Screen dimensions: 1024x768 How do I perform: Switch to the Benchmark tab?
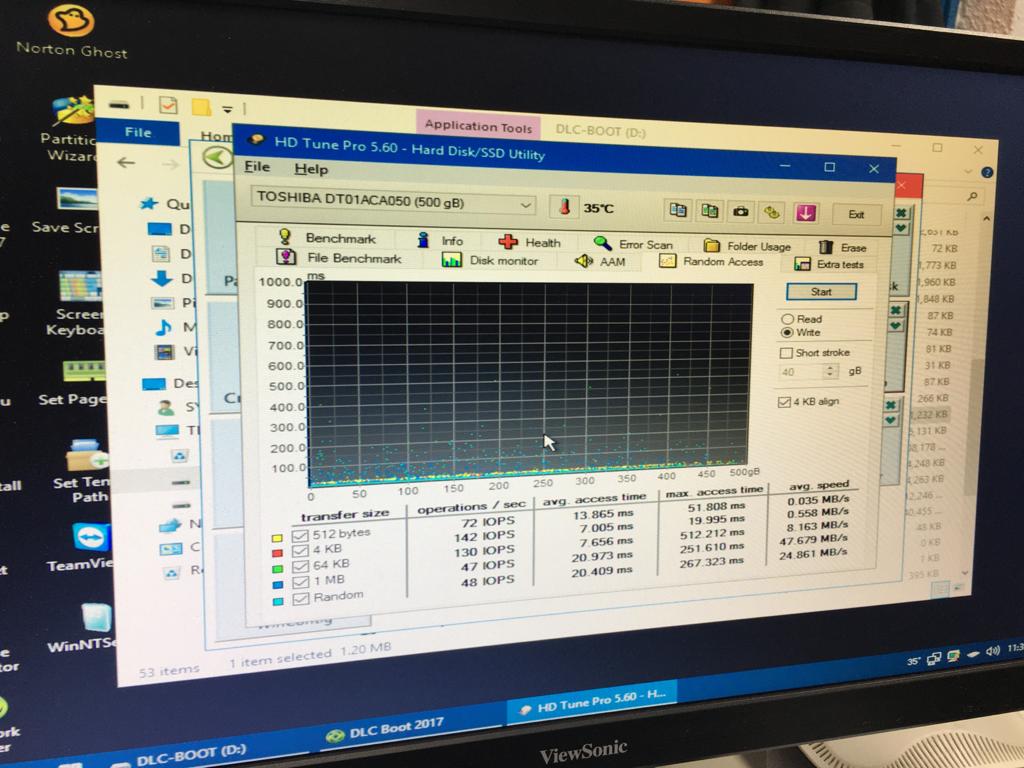coord(327,238)
